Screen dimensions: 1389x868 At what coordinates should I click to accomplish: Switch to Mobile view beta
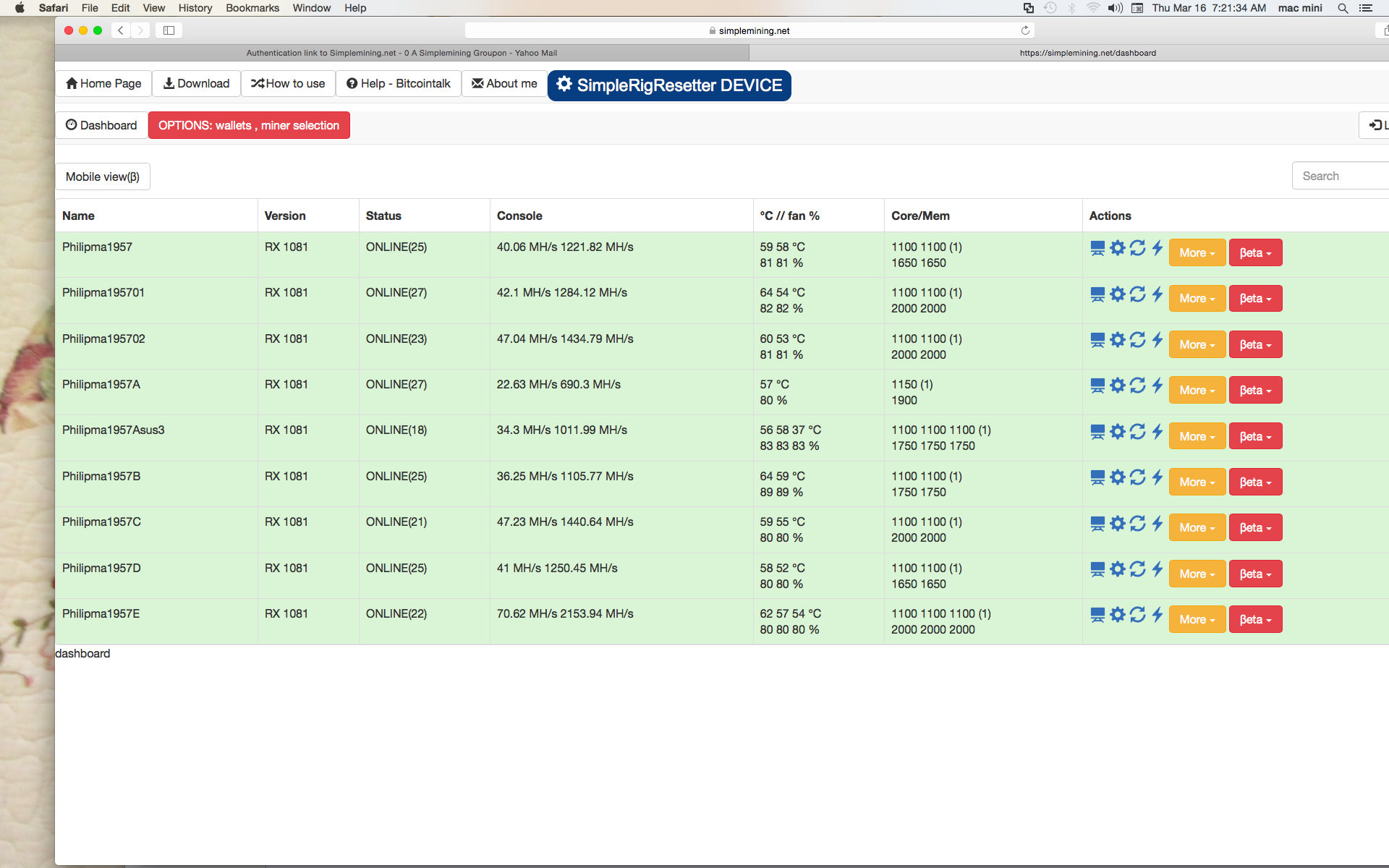103,176
